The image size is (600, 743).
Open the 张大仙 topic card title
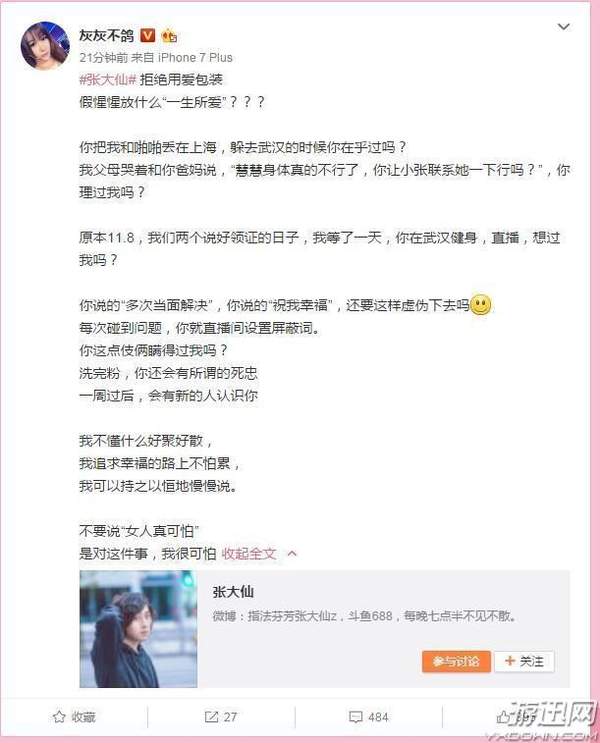point(233,591)
